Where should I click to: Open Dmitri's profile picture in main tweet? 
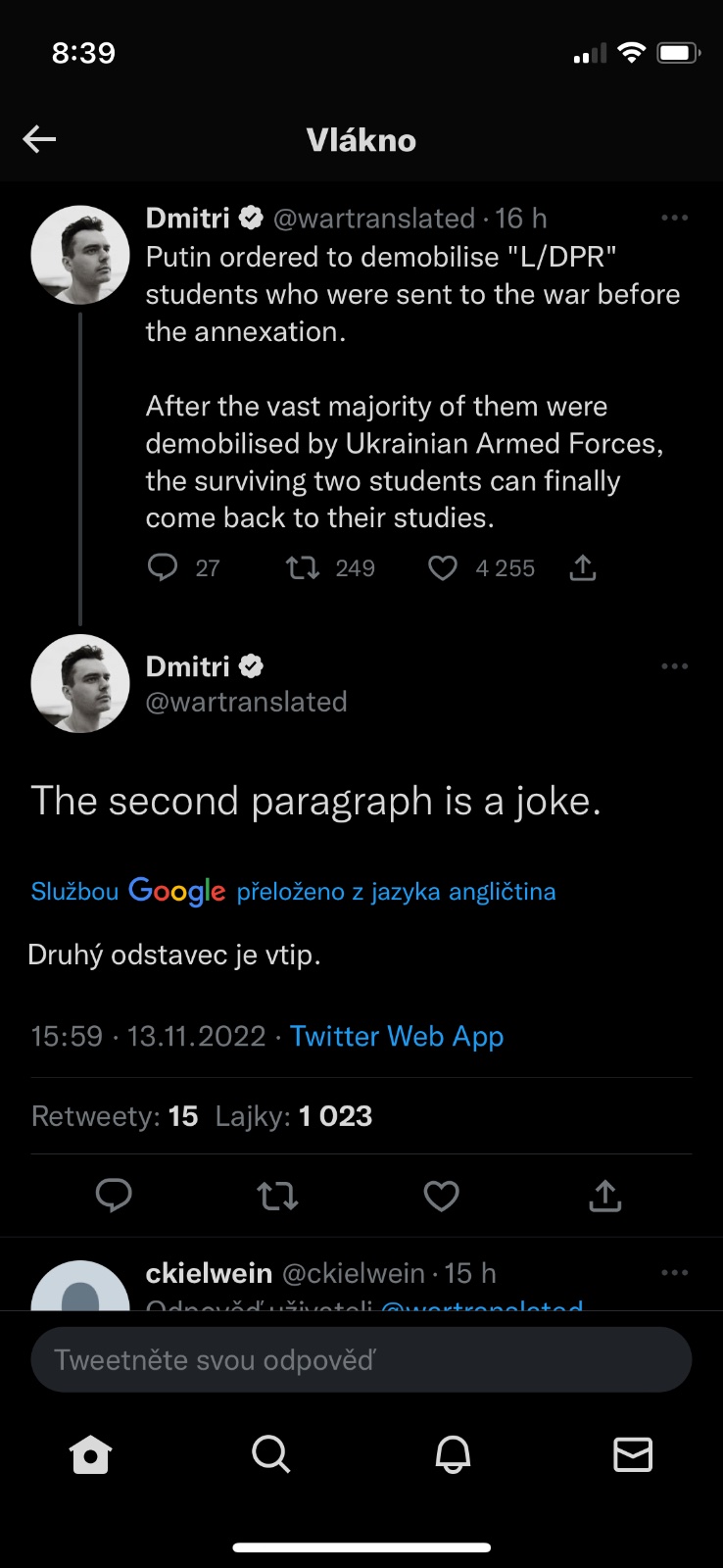[x=80, y=683]
